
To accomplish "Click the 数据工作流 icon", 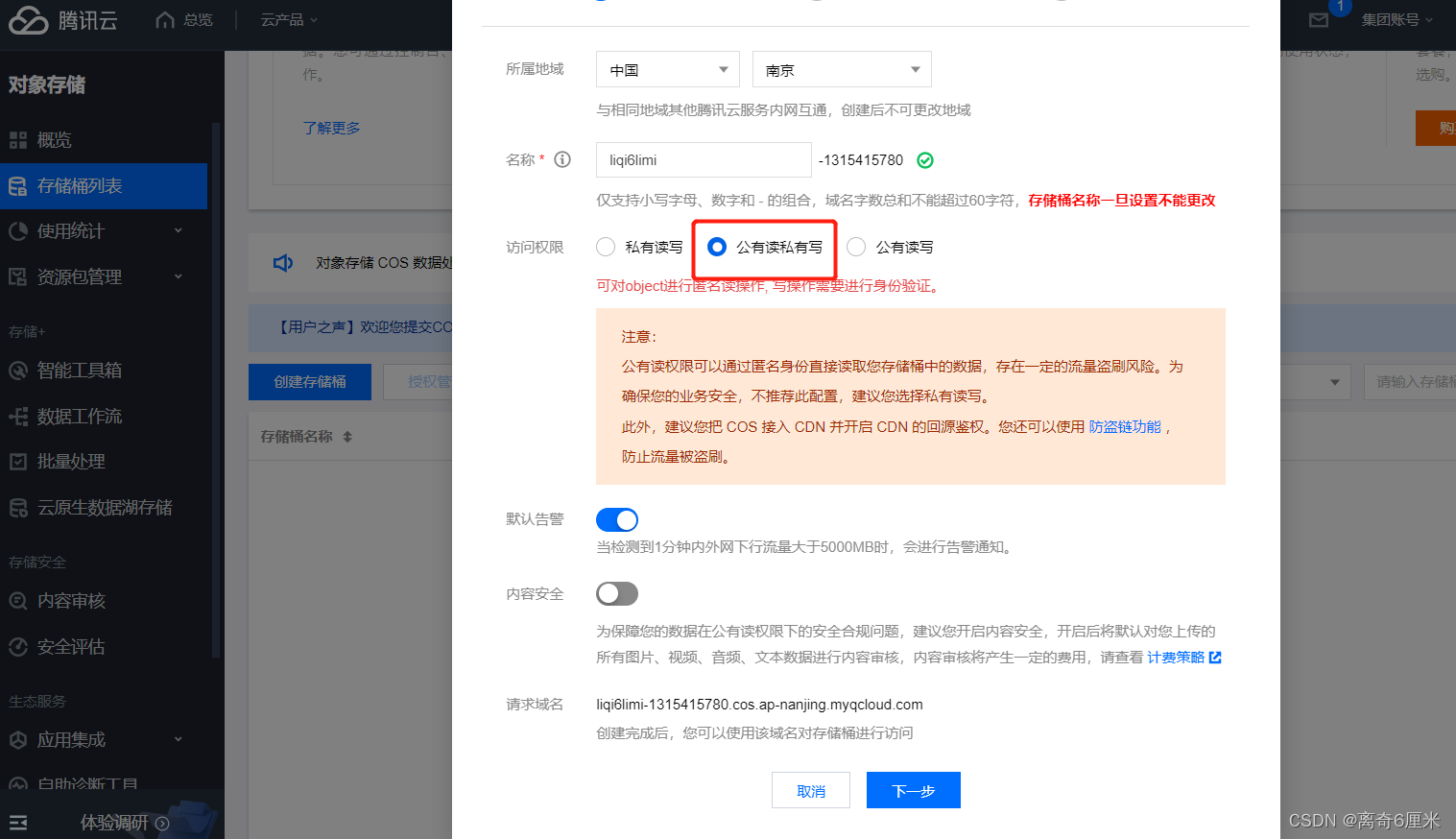I will tap(17, 417).
